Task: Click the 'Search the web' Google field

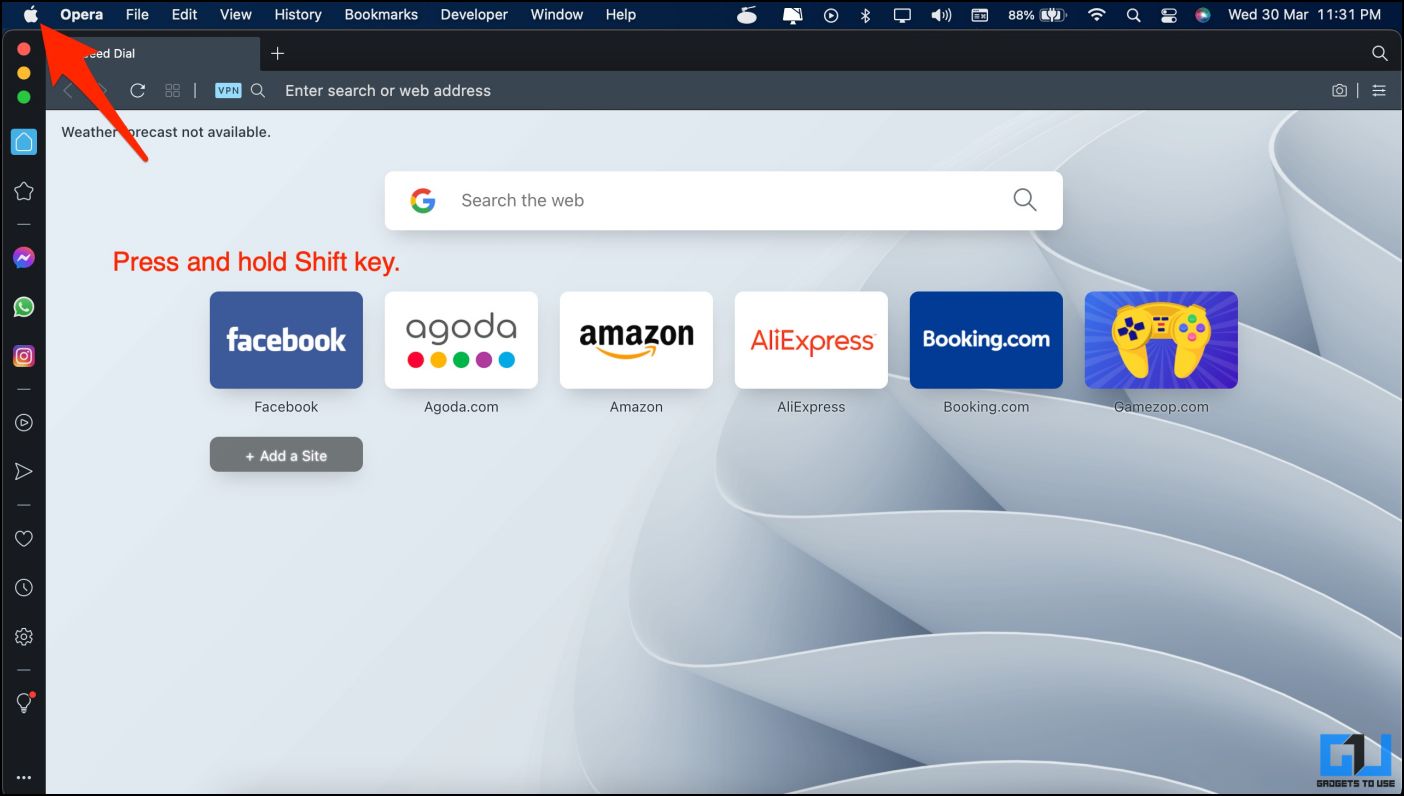Action: 723,200
